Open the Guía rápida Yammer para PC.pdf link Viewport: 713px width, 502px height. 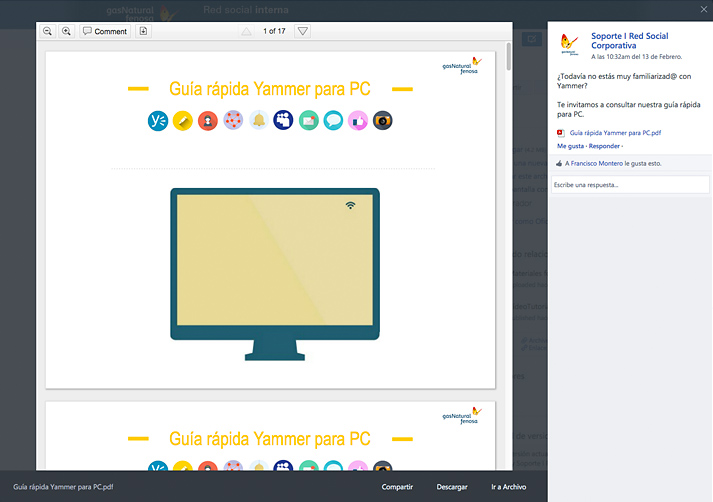point(615,133)
